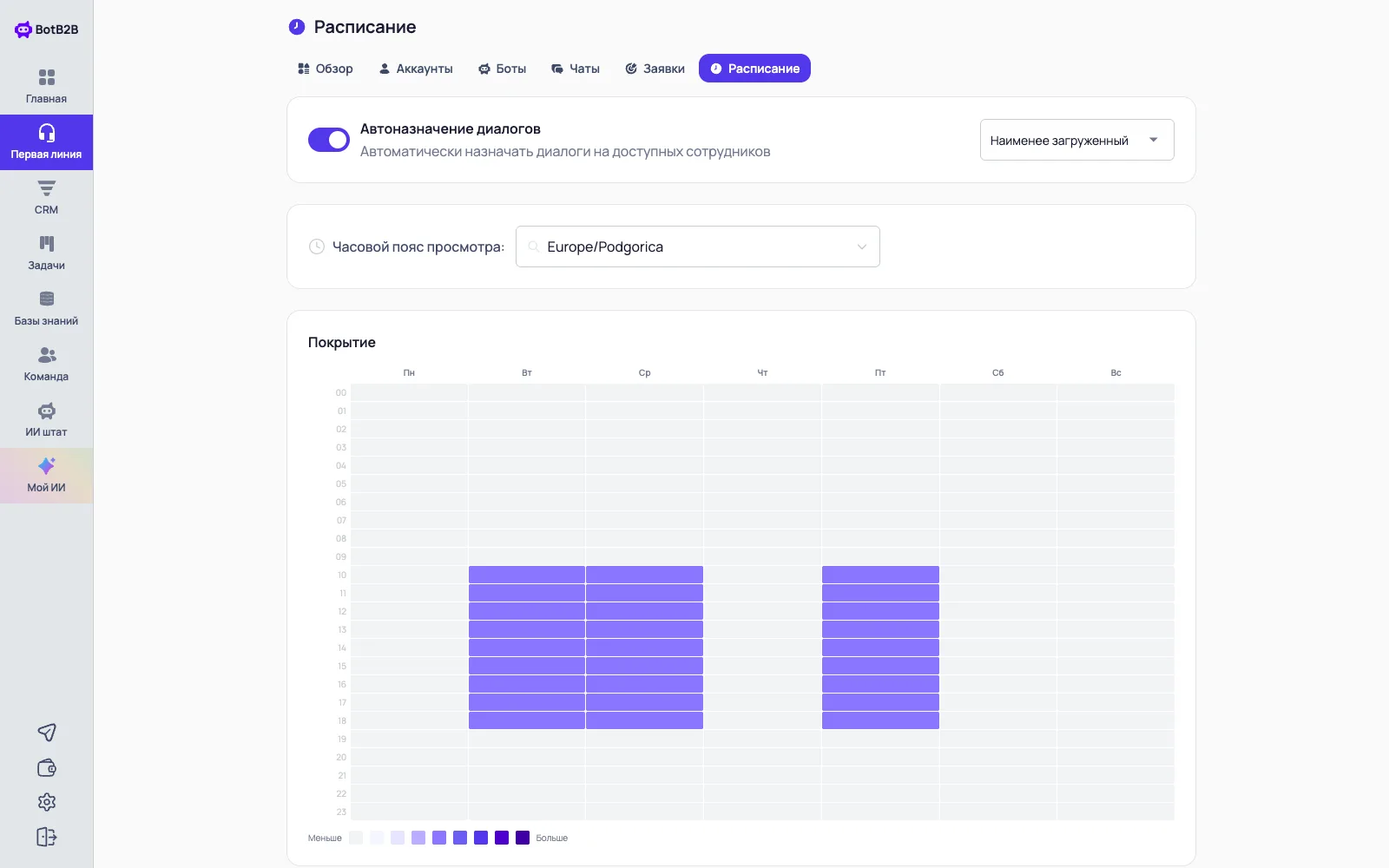
Task: Select Первая линия headset icon
Action: 47,133
